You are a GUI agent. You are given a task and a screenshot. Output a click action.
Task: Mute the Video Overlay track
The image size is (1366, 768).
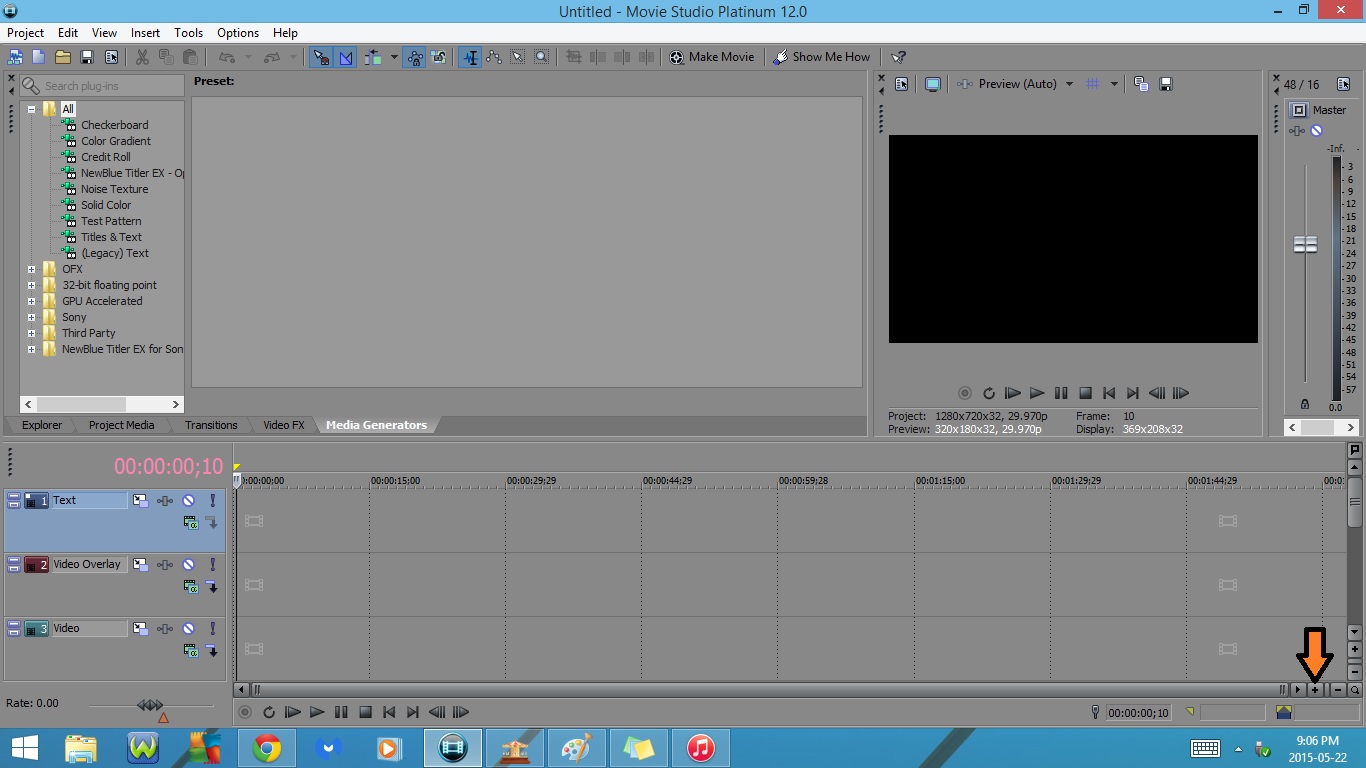188,564
